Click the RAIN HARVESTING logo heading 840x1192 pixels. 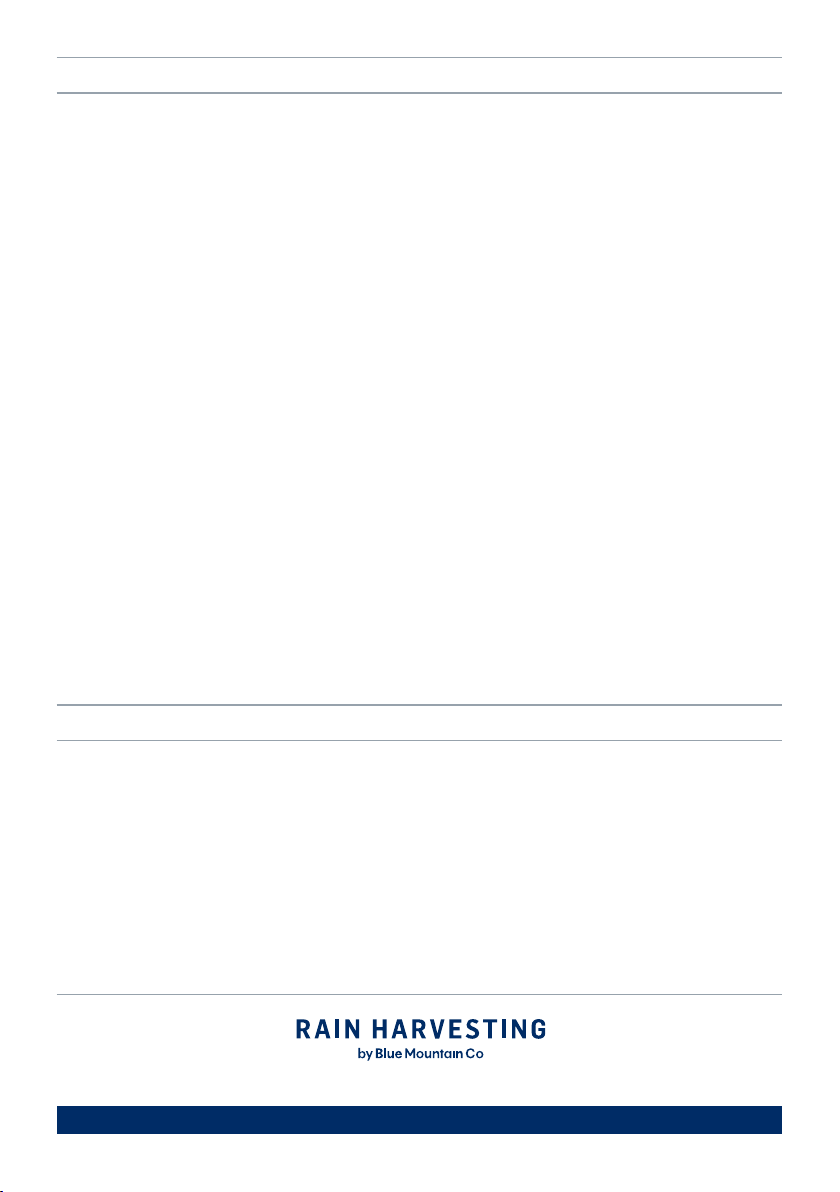coord(420,1029)
